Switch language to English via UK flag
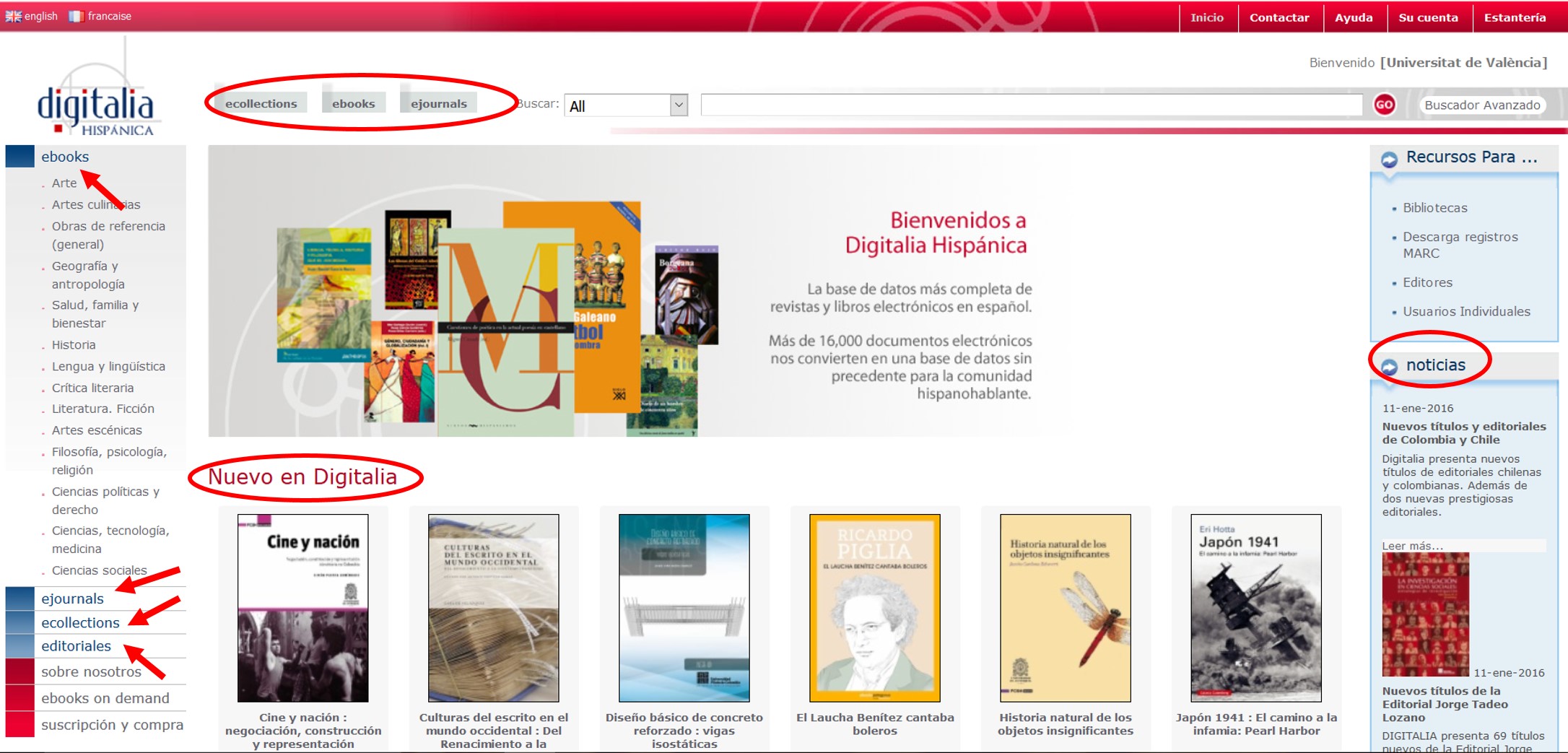Image resolution: width=1568 pixels, height=753 pixels. tap(14, 16)
